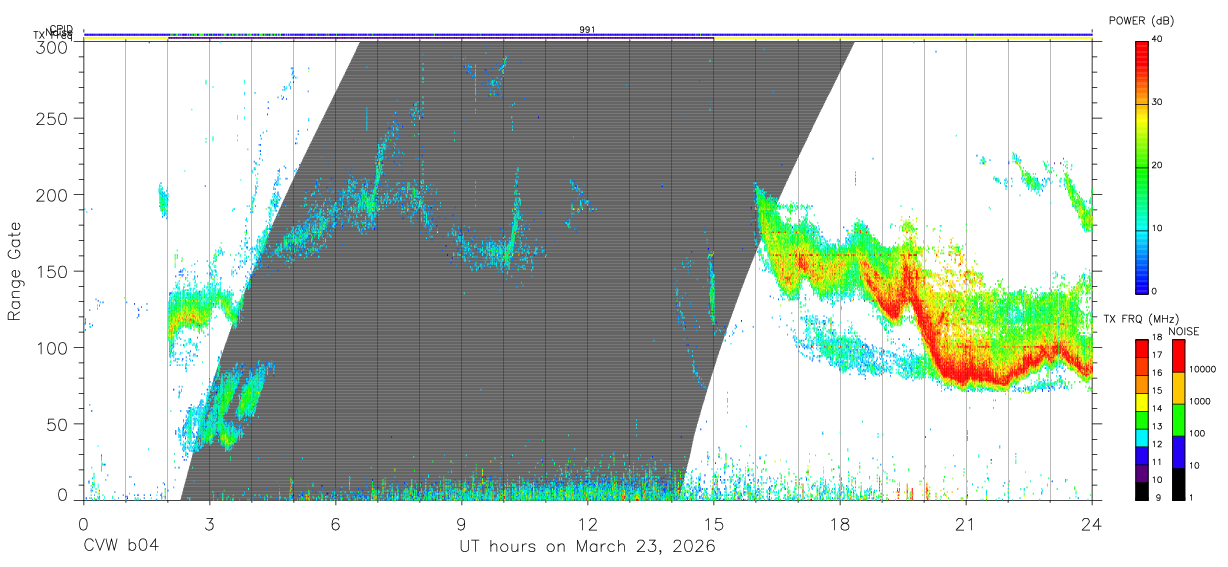Click the purple 10–11 MHz TX FRQ swatch

pyautogui.click(x=1142, y=473)
